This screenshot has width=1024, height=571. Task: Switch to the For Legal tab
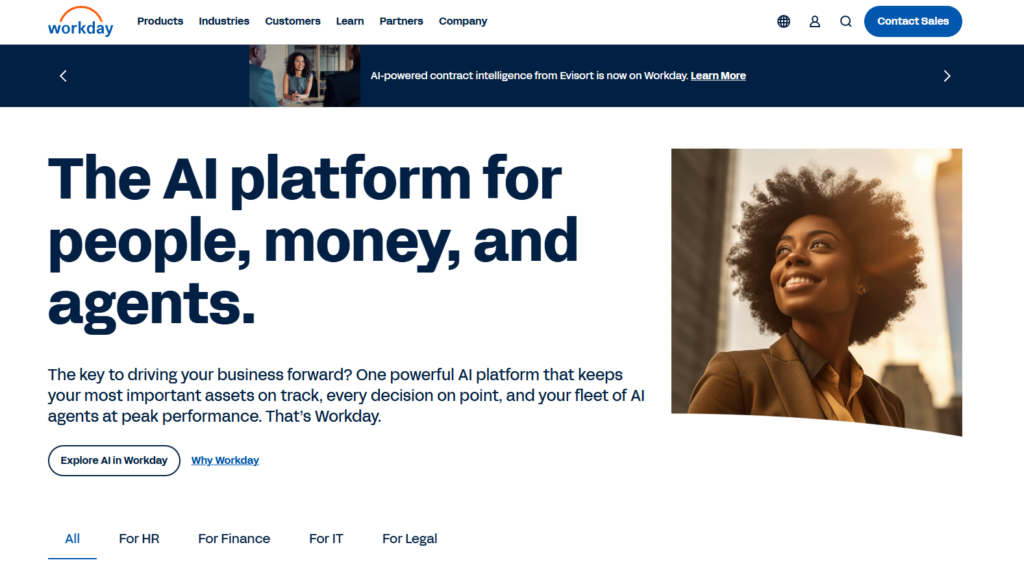409,539
